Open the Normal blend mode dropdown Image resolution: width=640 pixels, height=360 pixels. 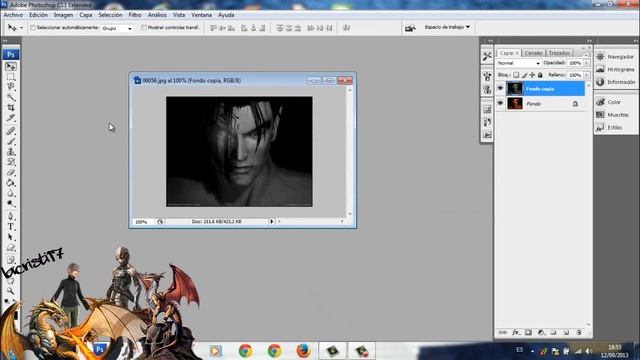[518, 63]
